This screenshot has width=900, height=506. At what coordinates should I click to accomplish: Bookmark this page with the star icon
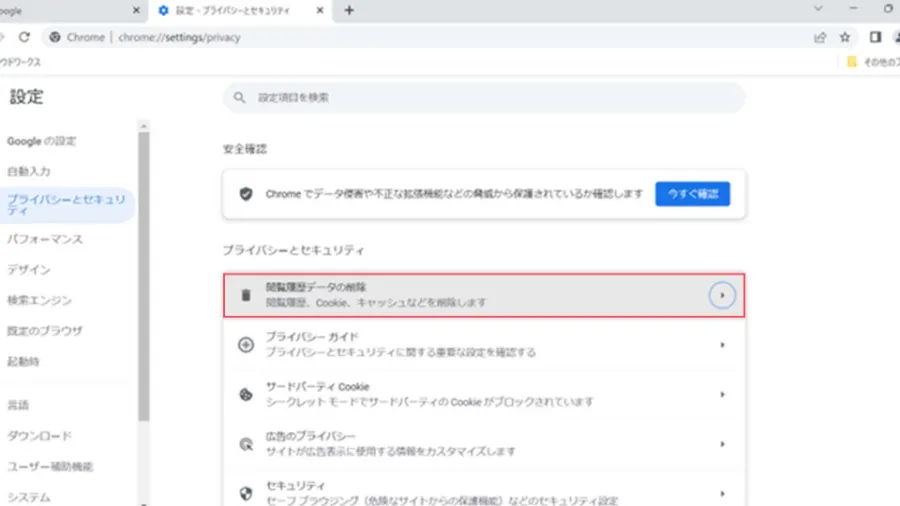(845, 37)
